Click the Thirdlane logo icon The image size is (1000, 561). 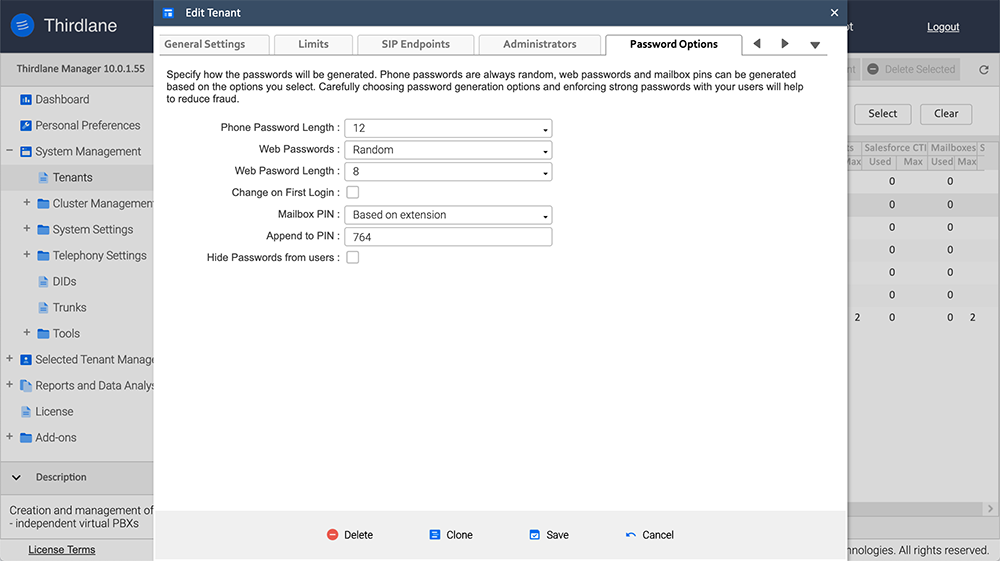[x=22, y=26]
